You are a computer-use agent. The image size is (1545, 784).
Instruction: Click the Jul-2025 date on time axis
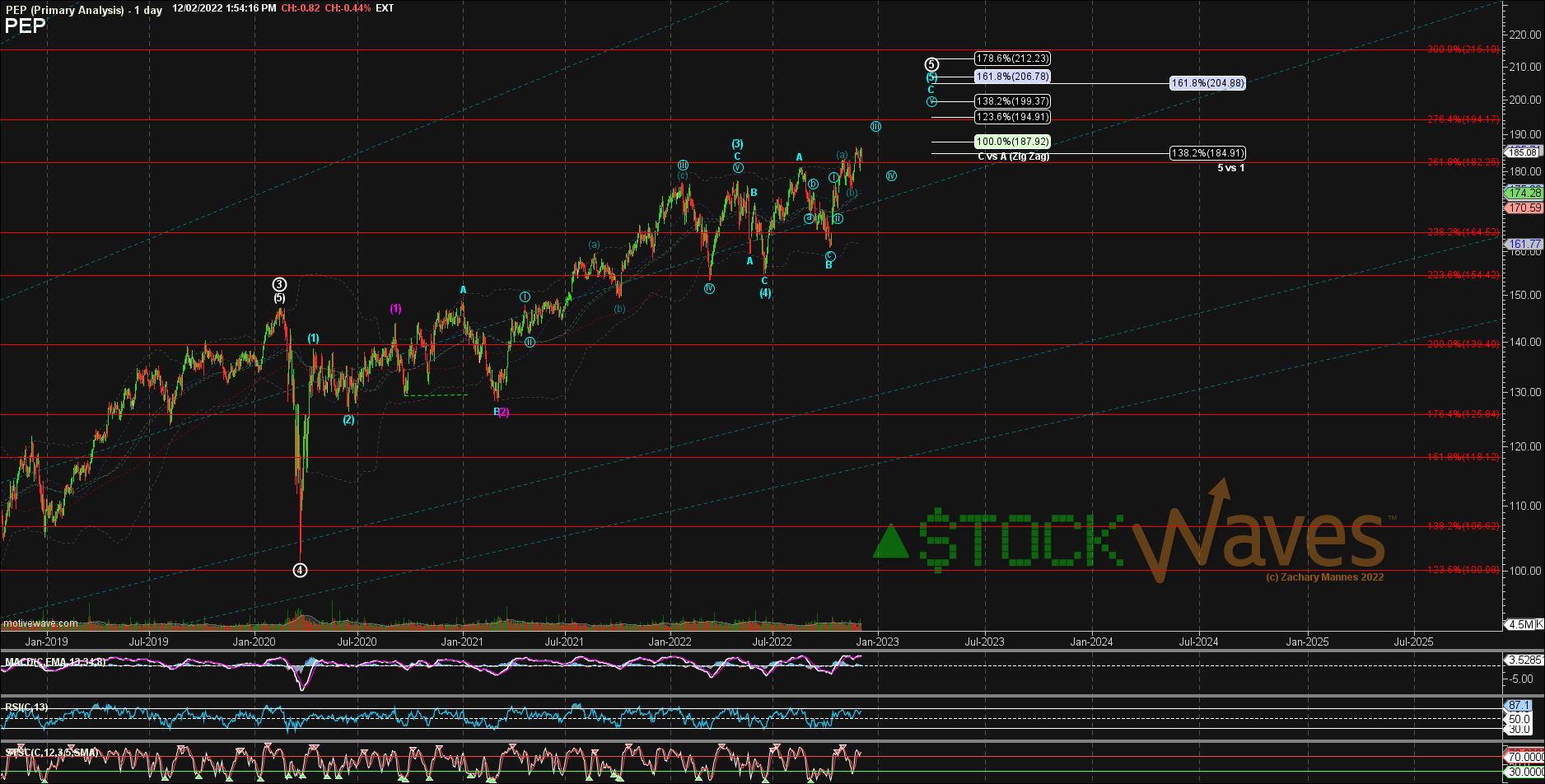click(1413, 642)
